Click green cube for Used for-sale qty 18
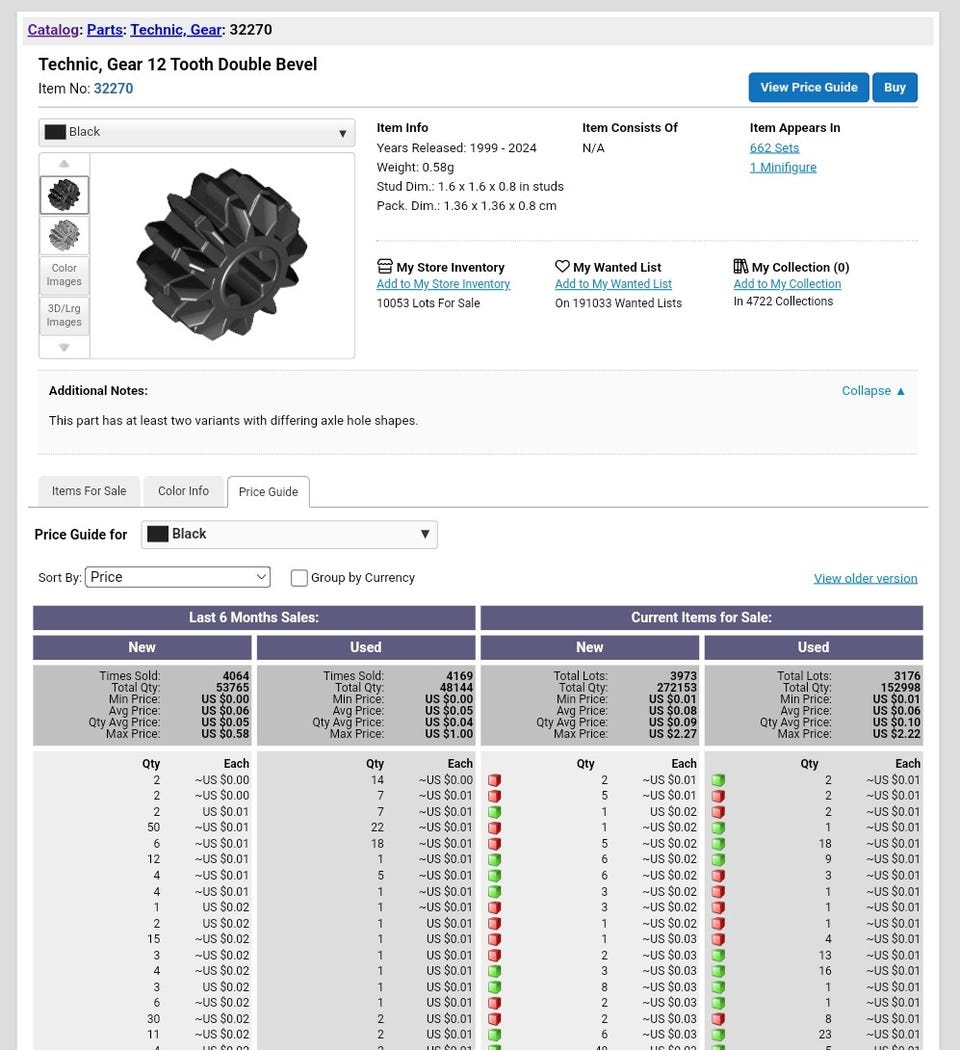Image resolution: width=960 pixels, height=1050 pixels. [718, 844]
